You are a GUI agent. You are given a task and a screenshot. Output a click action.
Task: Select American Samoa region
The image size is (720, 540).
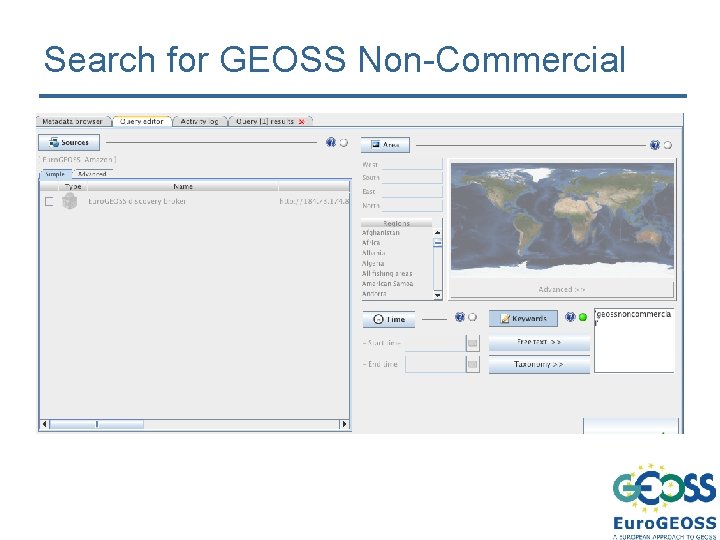click(388, 284)
